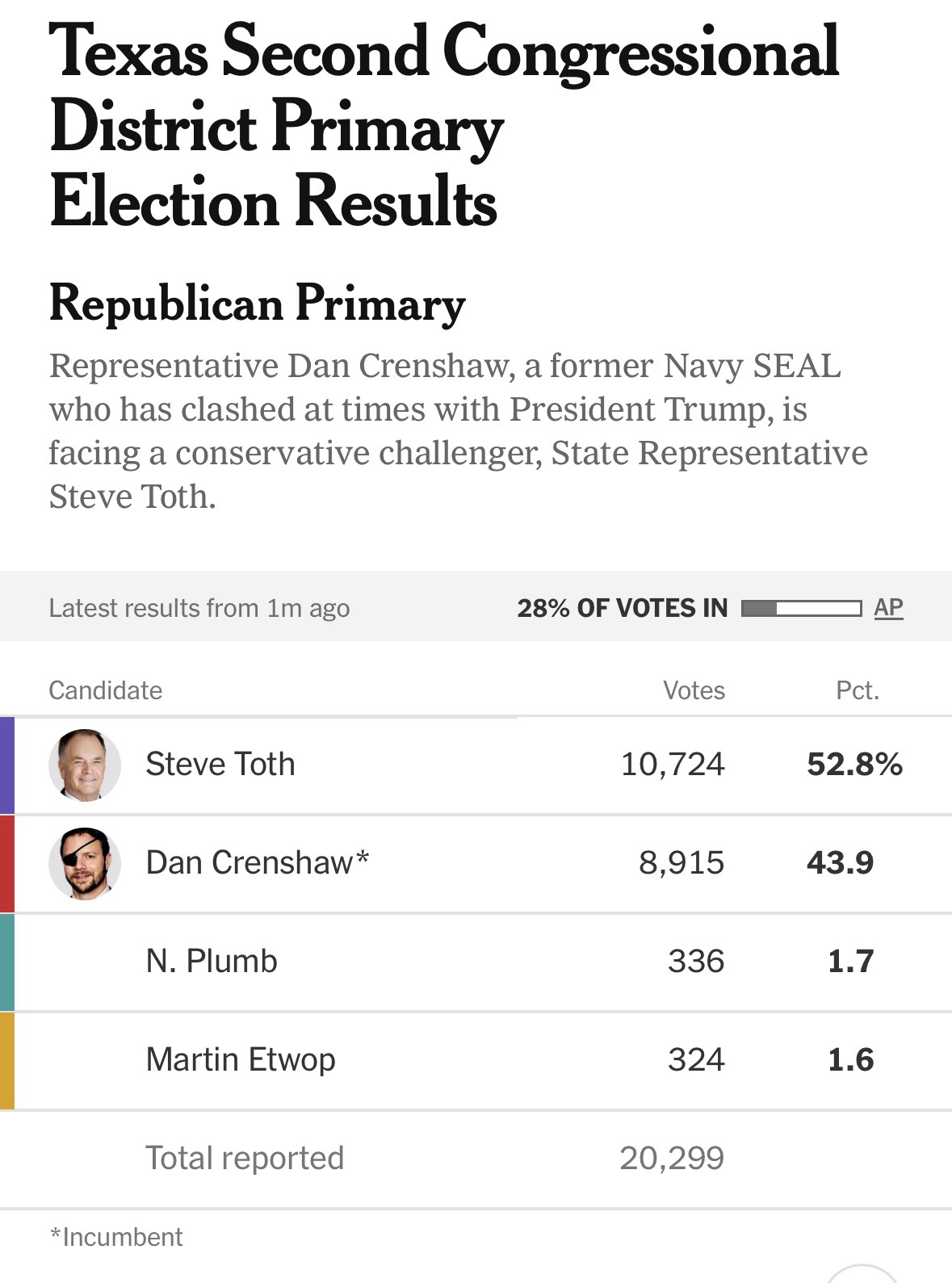
Task: Click the Texas Second Congressional District headline
Action: pos(442,125)
